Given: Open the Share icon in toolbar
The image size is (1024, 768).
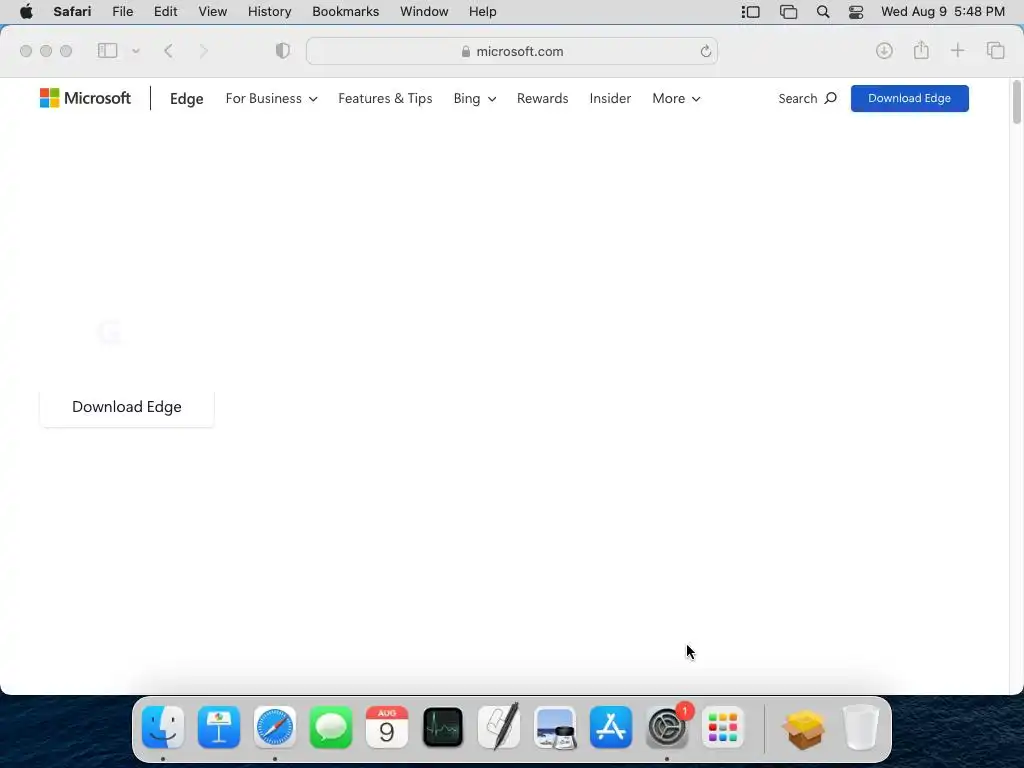Looking at the screenshot, I should (x=921, y=50).
